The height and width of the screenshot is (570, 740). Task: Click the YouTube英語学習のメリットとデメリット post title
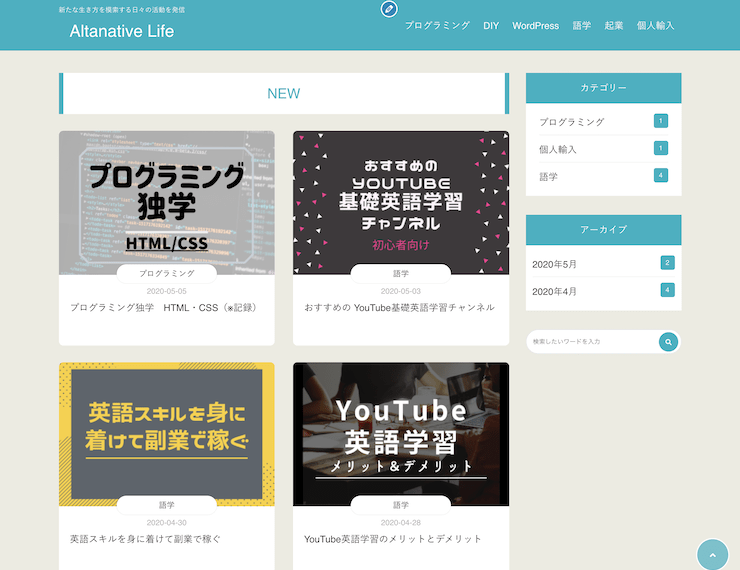393,539
